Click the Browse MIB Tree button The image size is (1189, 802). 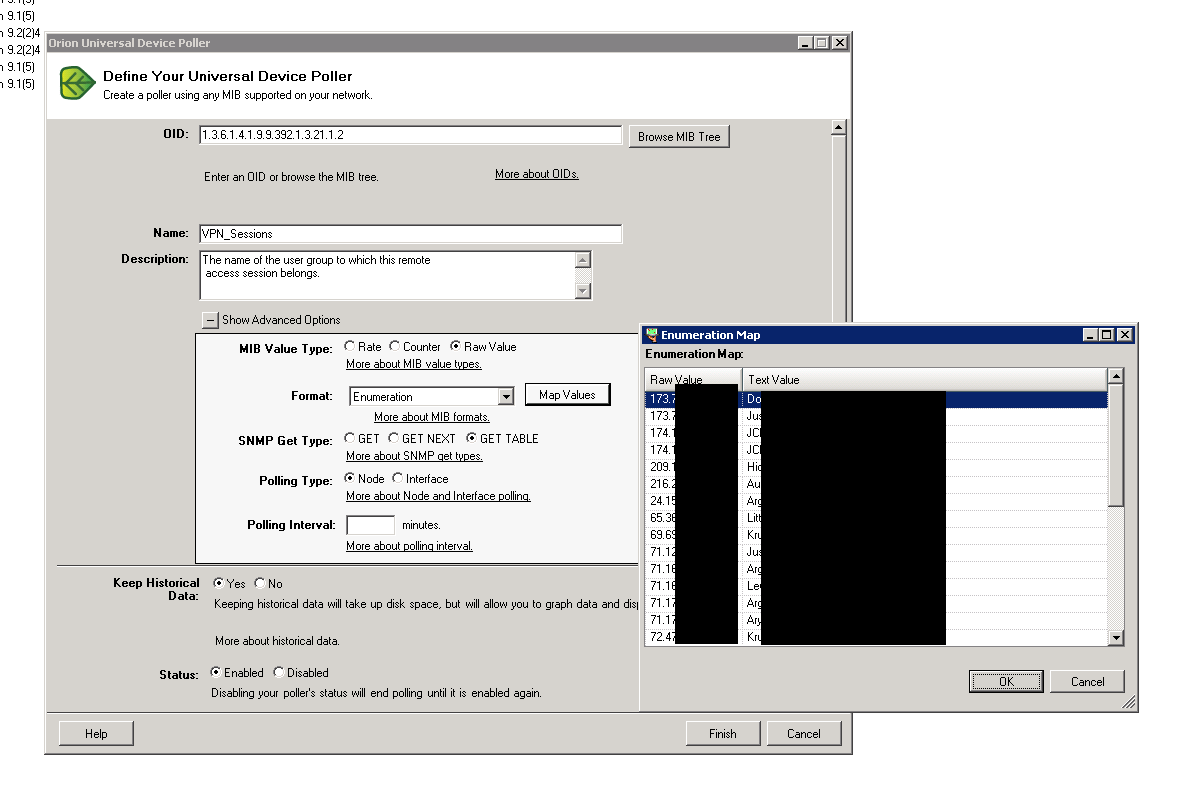679,137
